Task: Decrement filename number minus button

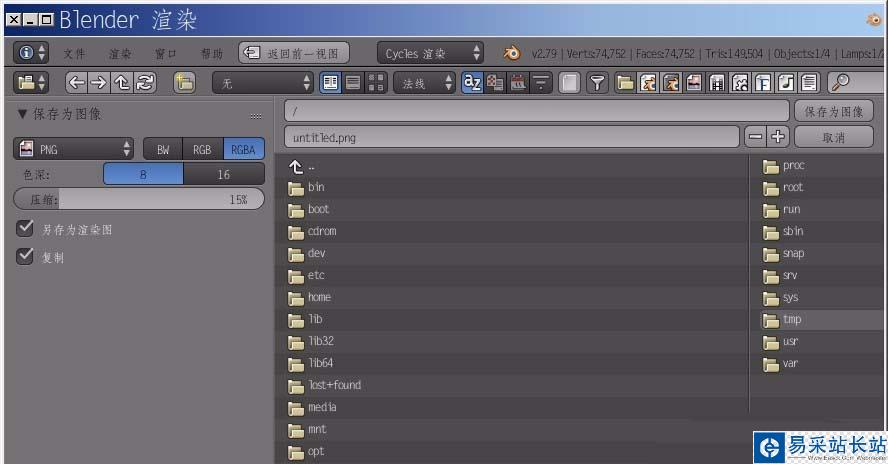Action: [755, 137]
